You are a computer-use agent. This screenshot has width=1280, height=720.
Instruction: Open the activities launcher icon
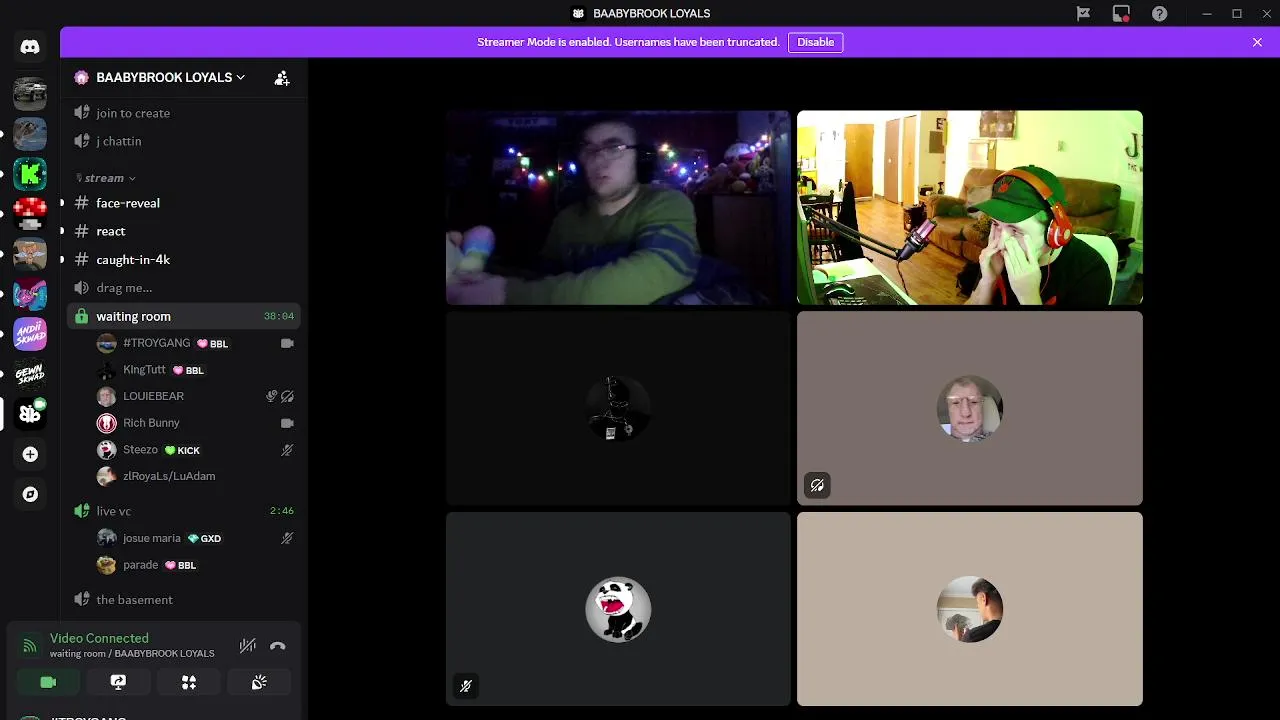(189, 682)
